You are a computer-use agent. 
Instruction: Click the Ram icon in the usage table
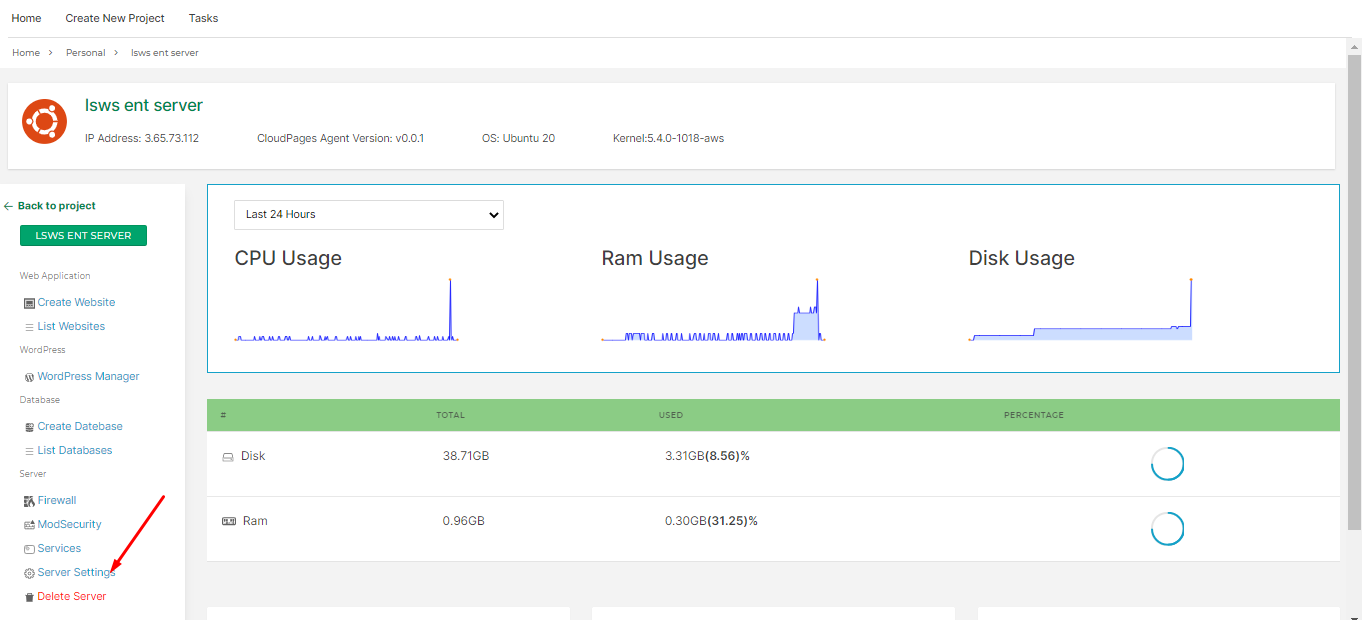click(x=228, y=520)
